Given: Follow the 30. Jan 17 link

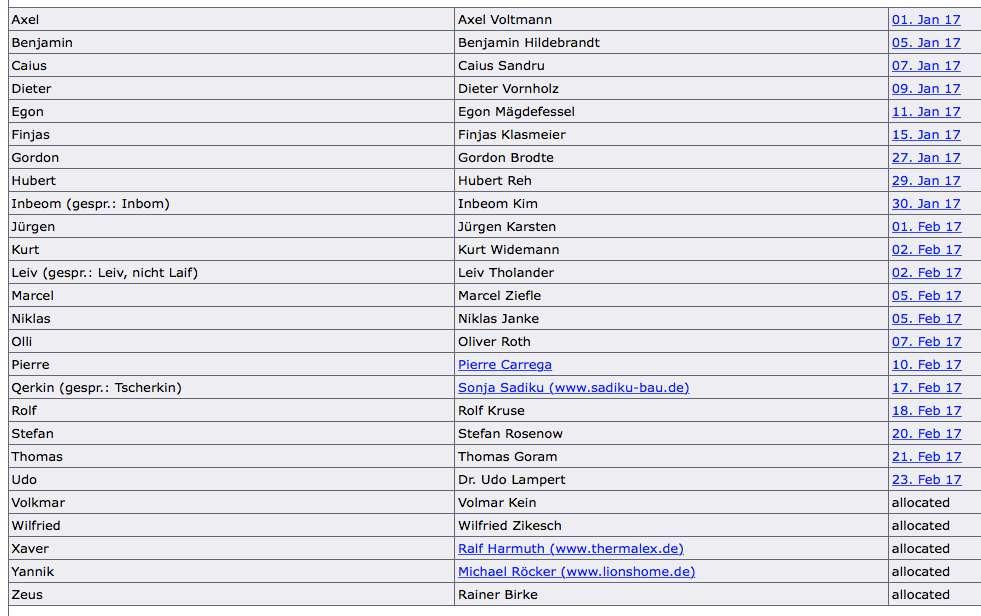Looking at the screenshot, I should (x=926, y=204).
